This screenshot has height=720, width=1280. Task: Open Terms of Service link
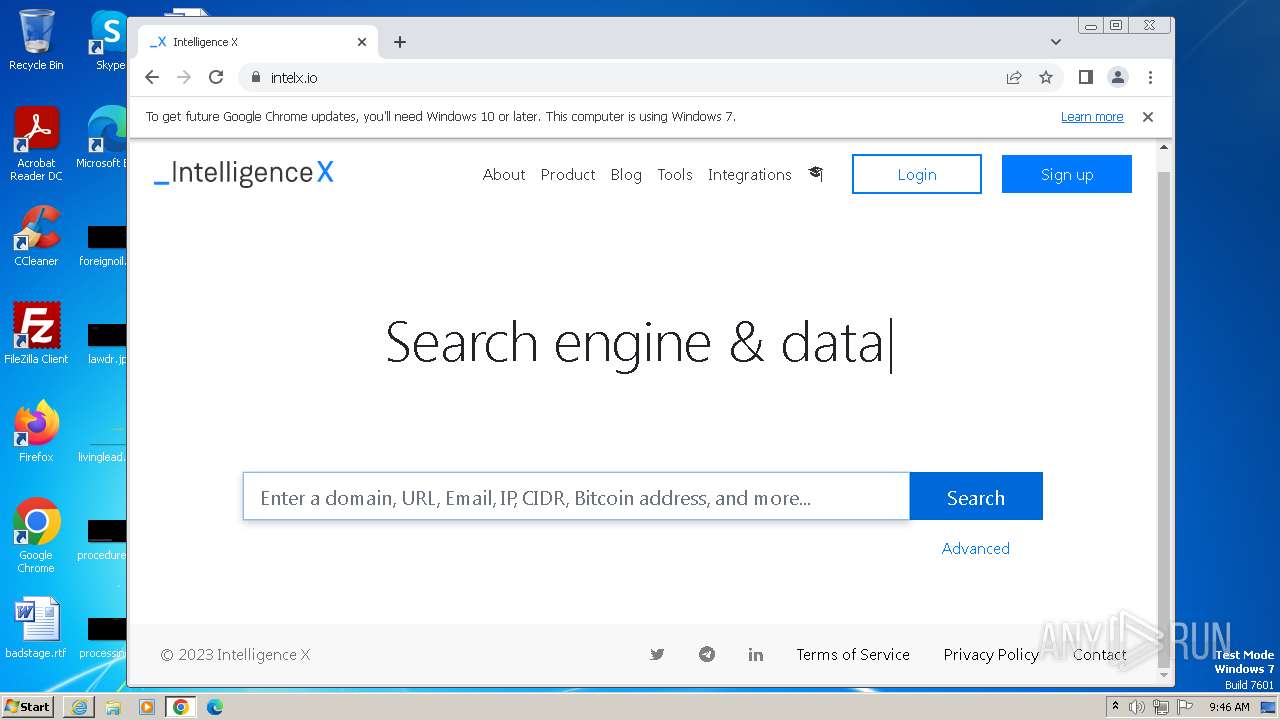(x=853, y=655)
